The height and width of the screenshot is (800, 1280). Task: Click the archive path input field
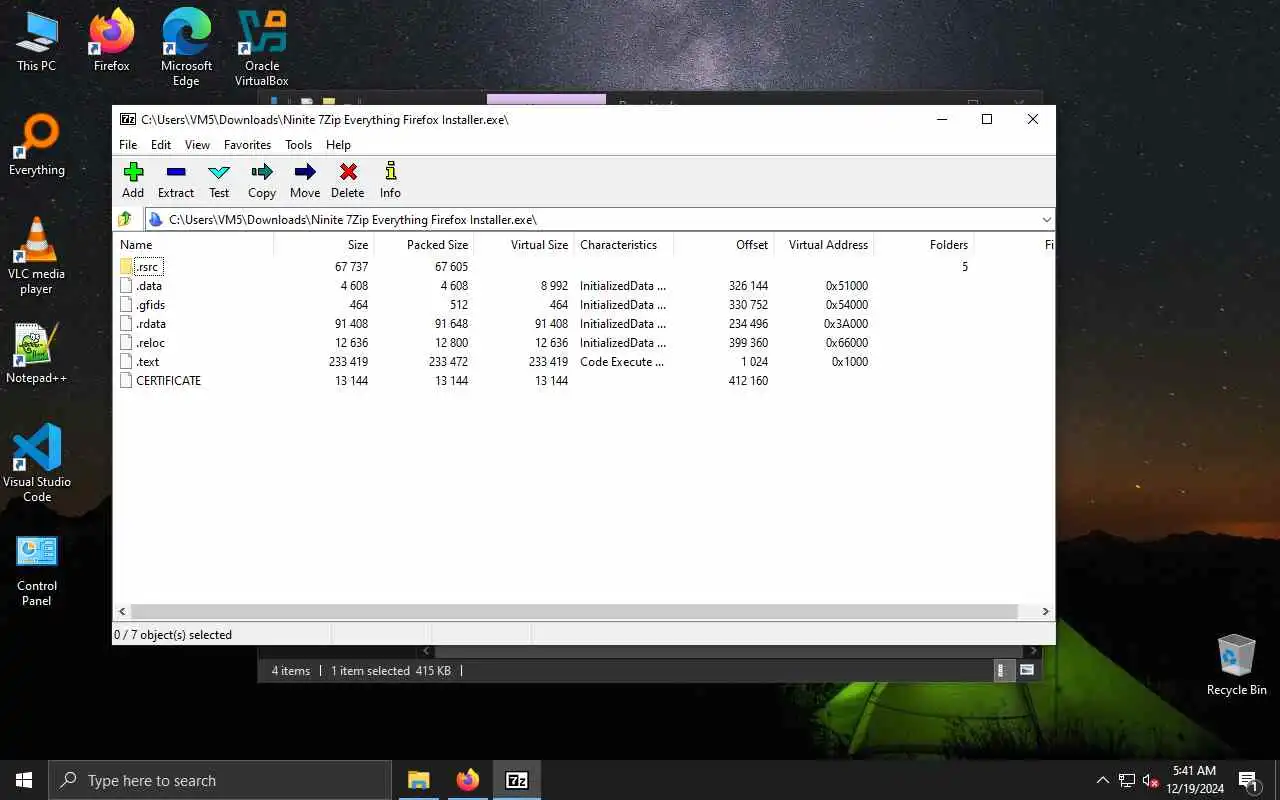point(600,219)
